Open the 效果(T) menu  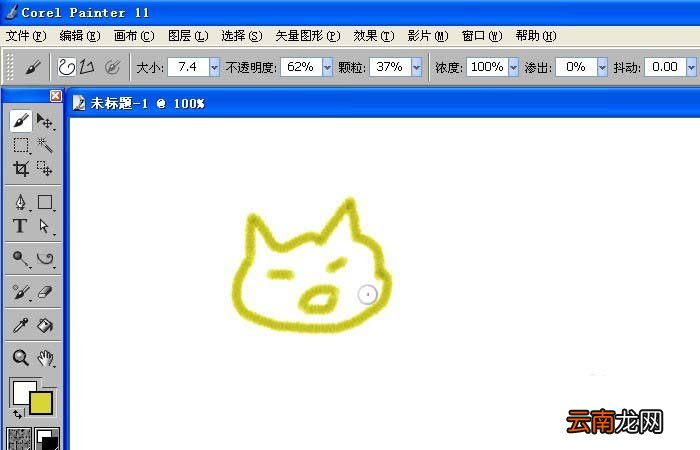[374, 36]
